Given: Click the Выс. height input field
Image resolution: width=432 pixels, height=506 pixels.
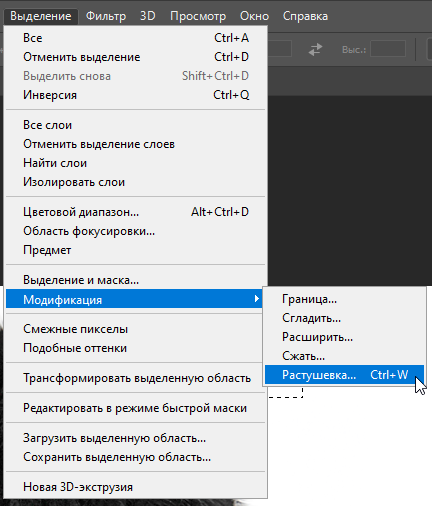Looking at the screenshot, I should [388, 49].
